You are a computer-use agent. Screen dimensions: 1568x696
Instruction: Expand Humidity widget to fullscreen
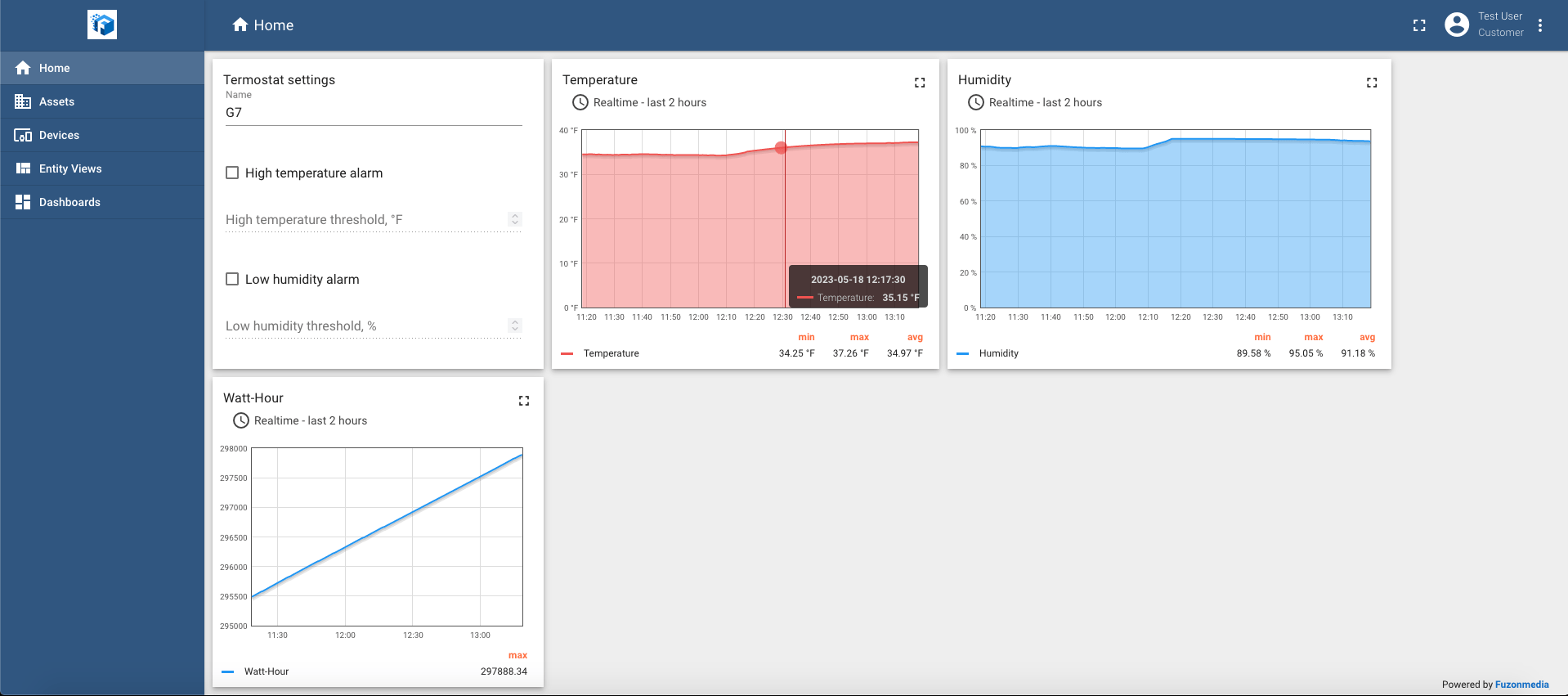[1372, 83]
